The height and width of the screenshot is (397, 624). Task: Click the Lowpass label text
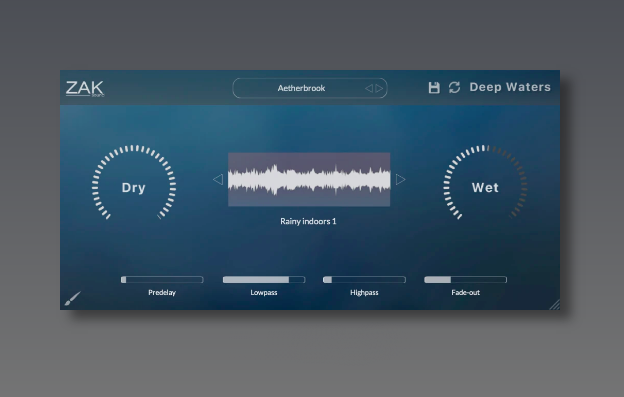coord(264,293)
